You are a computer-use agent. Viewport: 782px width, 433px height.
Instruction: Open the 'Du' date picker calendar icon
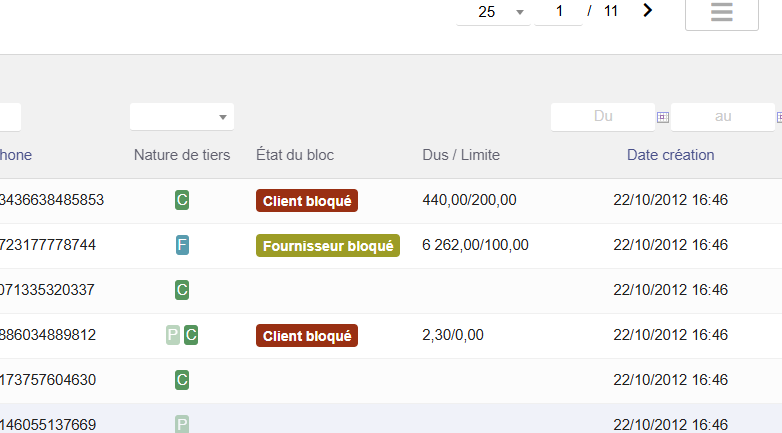click(661, 117)
